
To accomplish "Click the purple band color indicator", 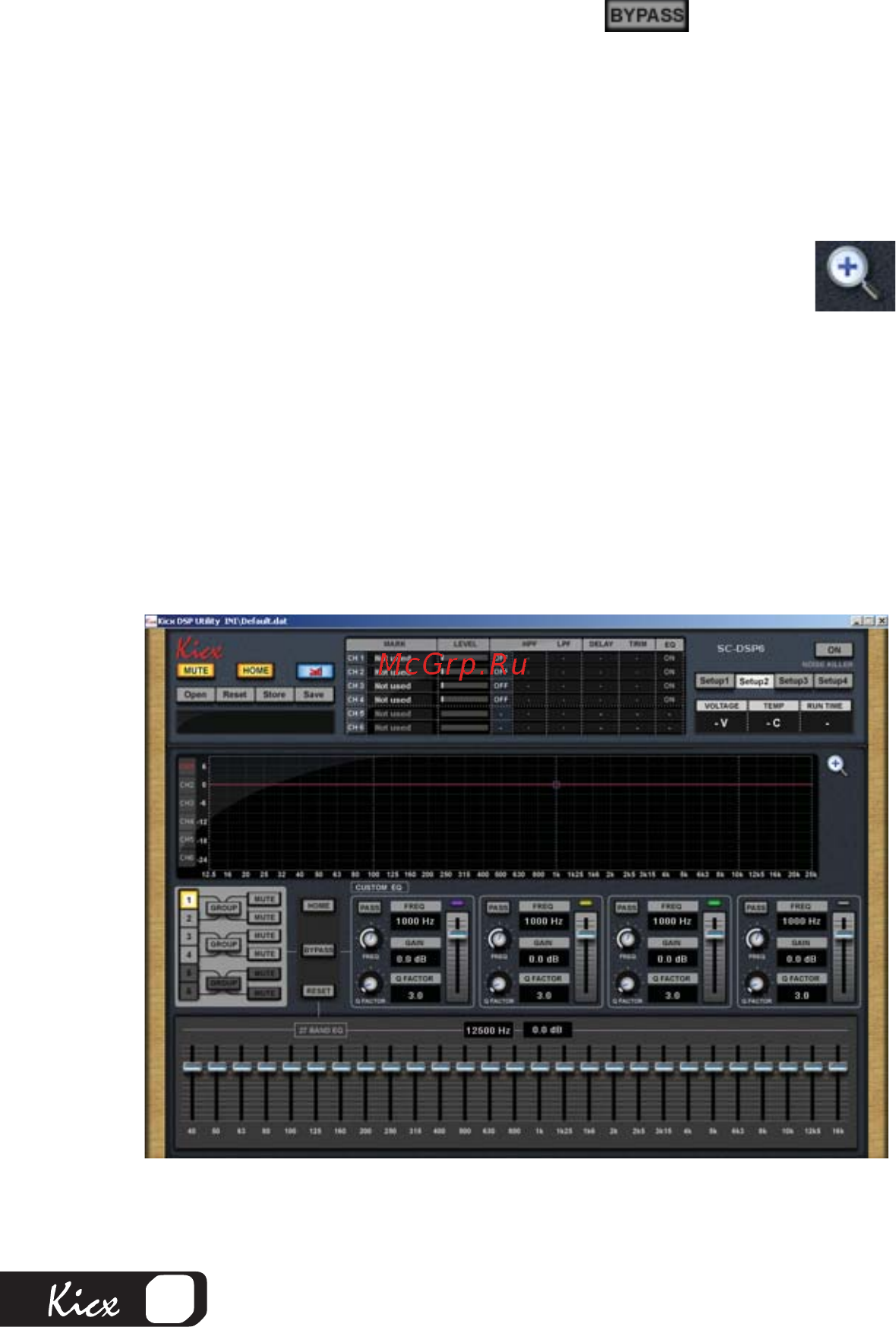I will (x=456, y=903).
